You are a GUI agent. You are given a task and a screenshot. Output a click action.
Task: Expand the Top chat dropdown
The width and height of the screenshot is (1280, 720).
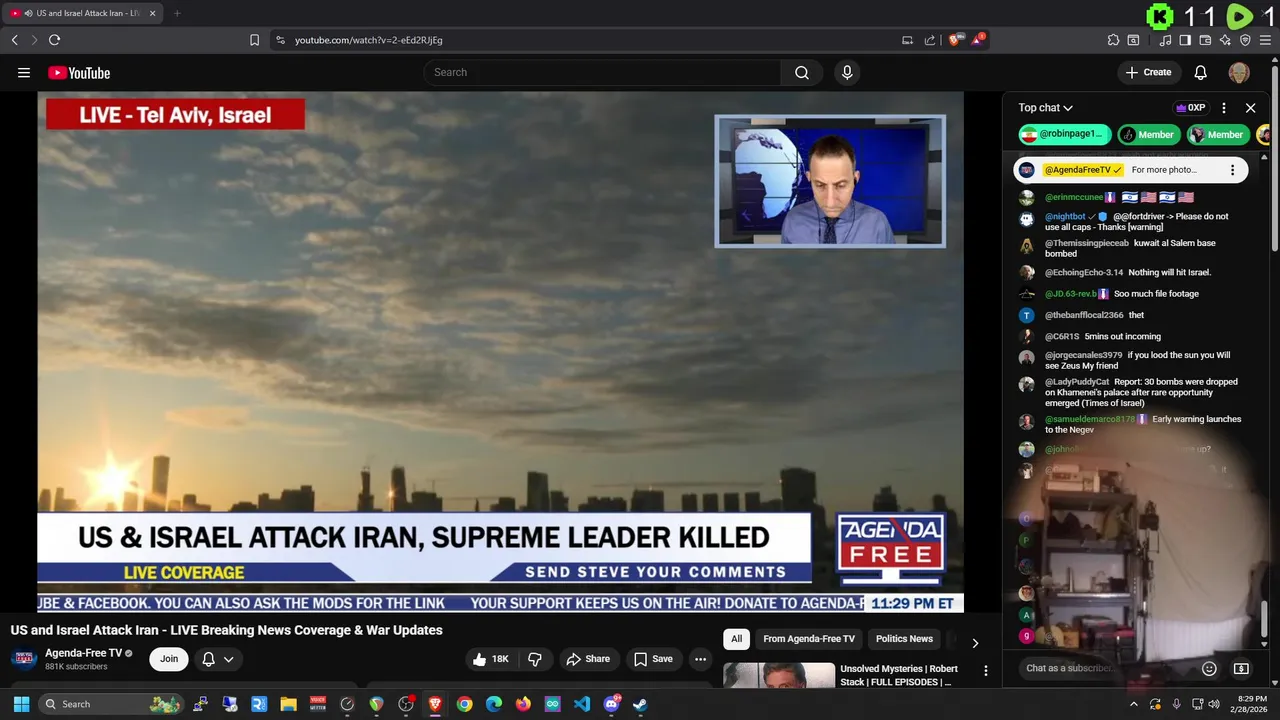coord(1045,108)
